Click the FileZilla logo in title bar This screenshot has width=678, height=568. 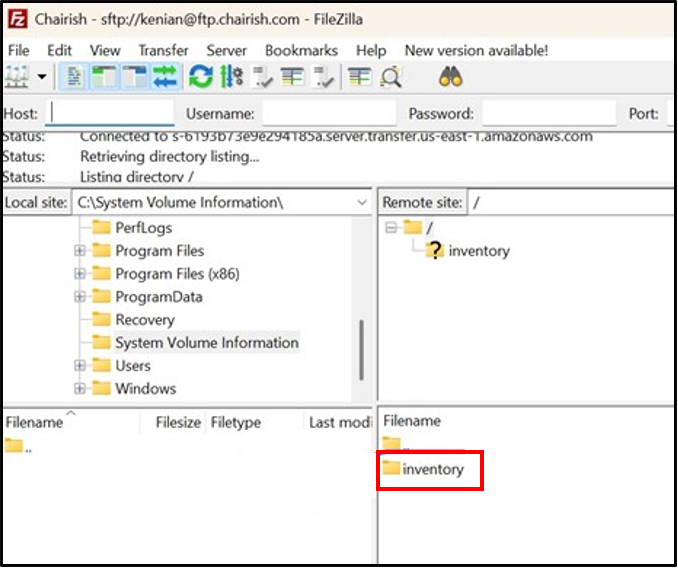18,19
